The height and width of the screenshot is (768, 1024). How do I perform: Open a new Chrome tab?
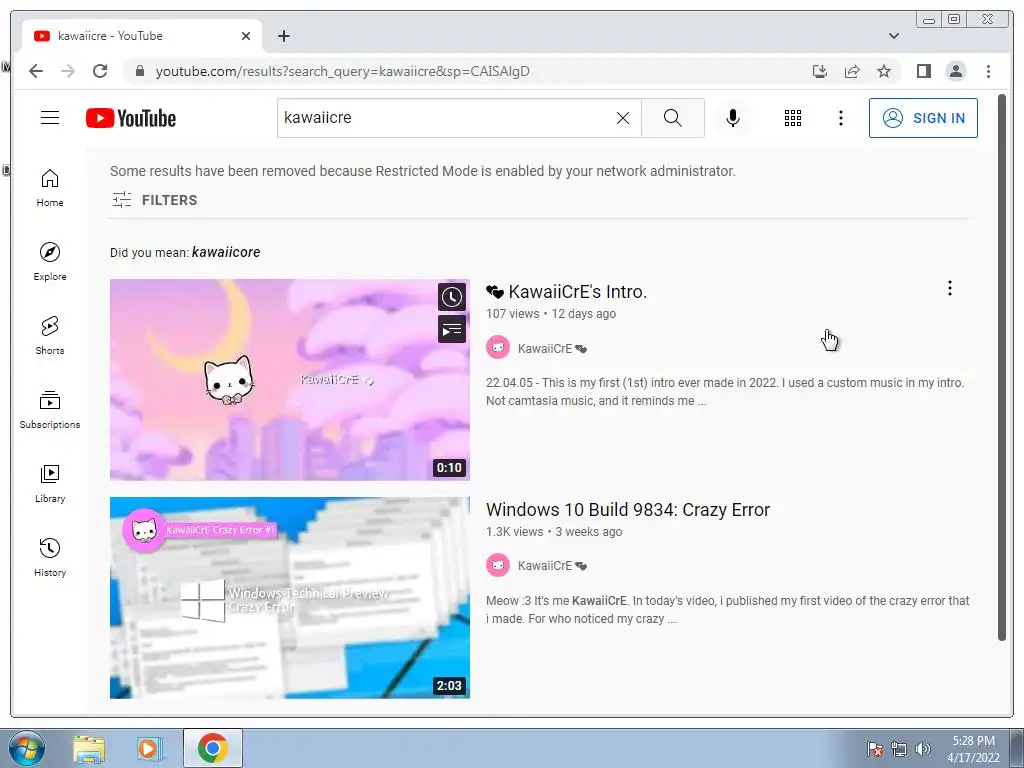283,36
